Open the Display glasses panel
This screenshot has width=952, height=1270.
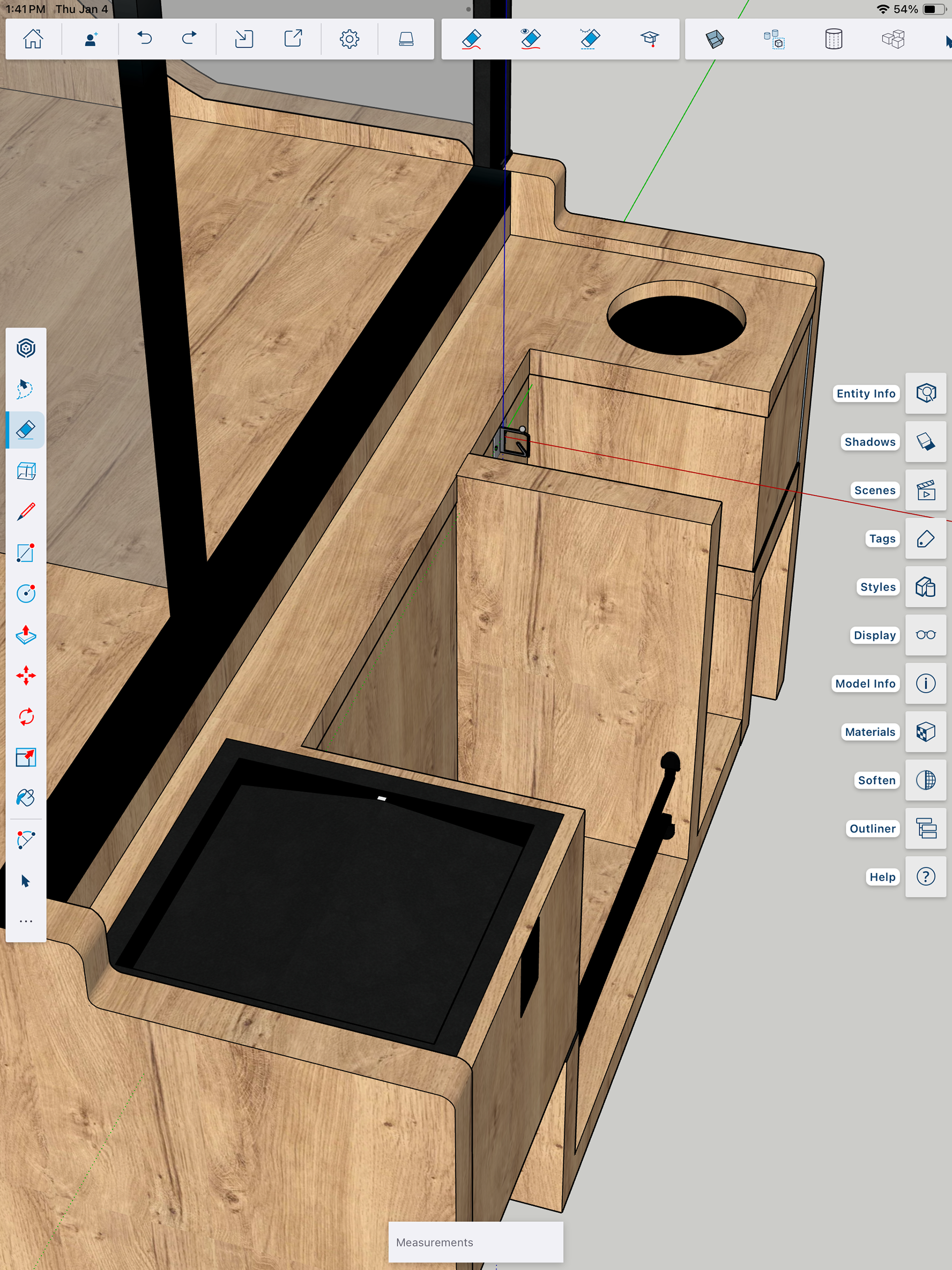tap(926, 635)
